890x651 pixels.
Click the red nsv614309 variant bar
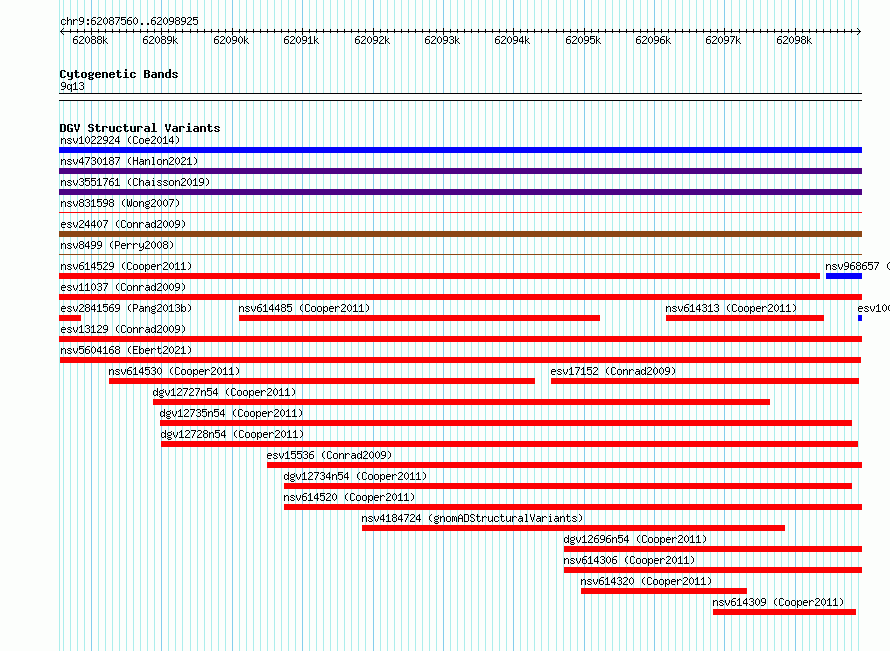(x=784, y=612)
